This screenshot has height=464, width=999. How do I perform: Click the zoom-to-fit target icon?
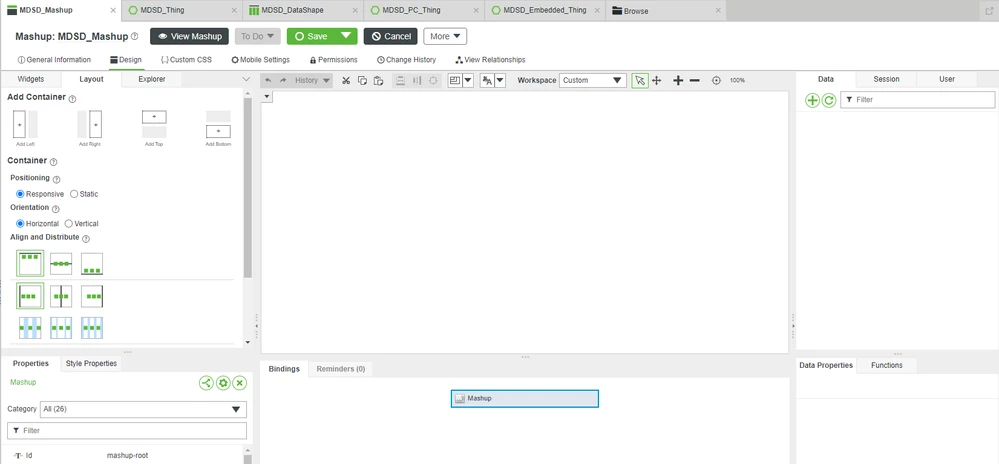point(716,80)
